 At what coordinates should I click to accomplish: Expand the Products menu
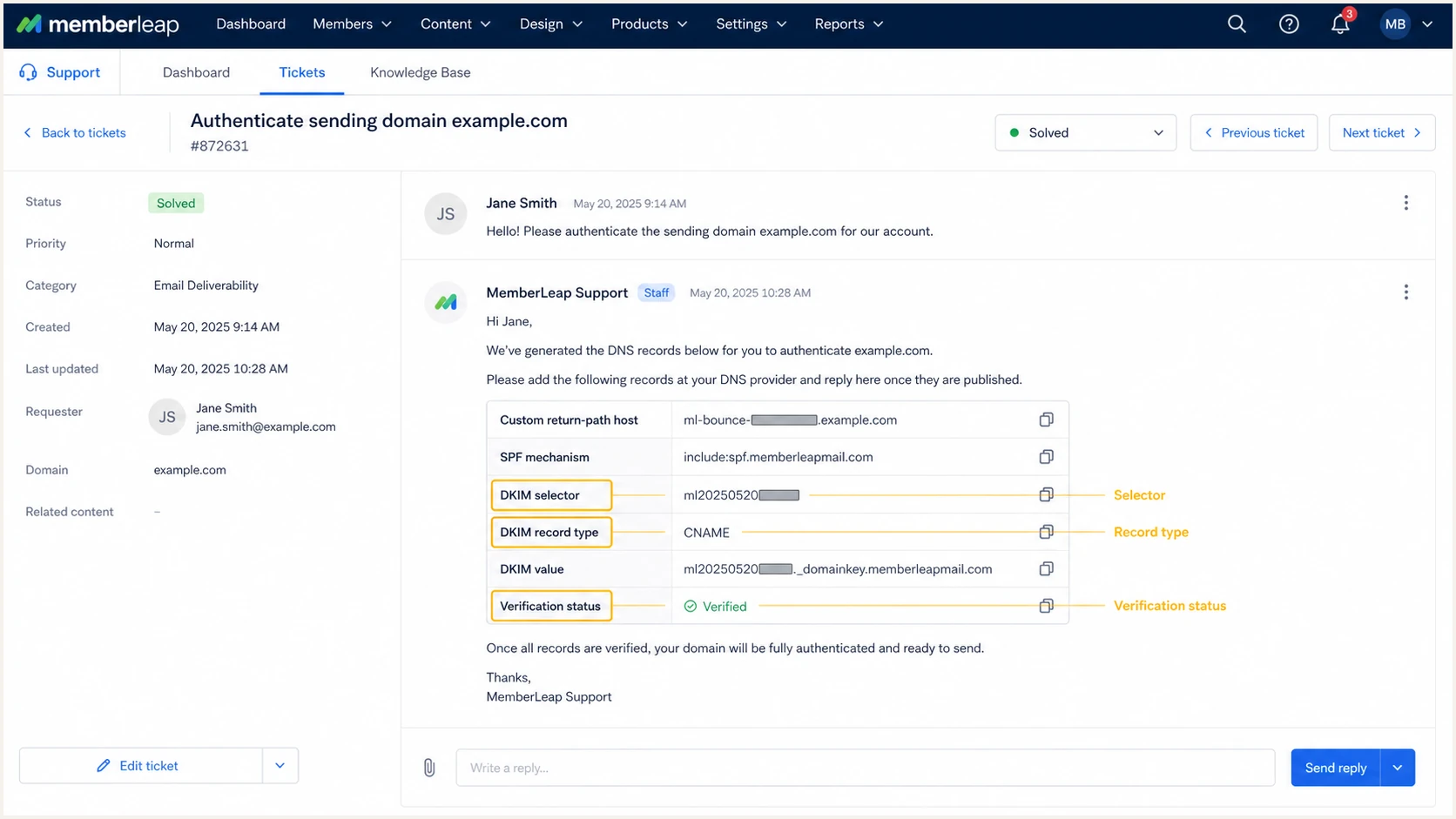(x=650, y=24)
